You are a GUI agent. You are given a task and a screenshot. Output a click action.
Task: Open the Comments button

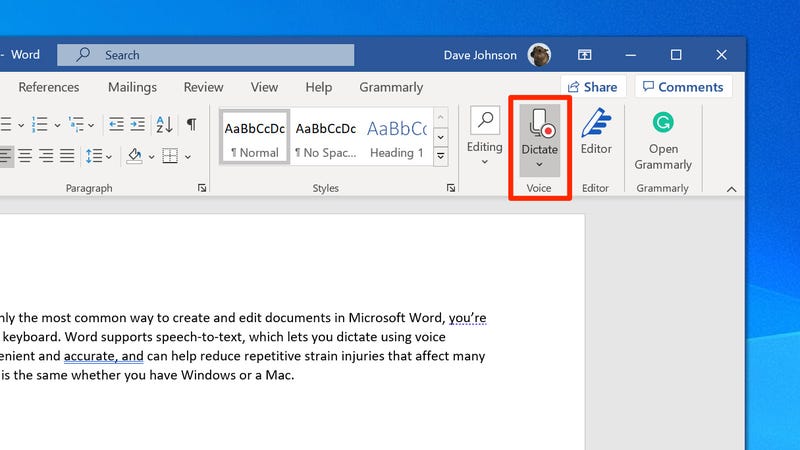[683, 87]
